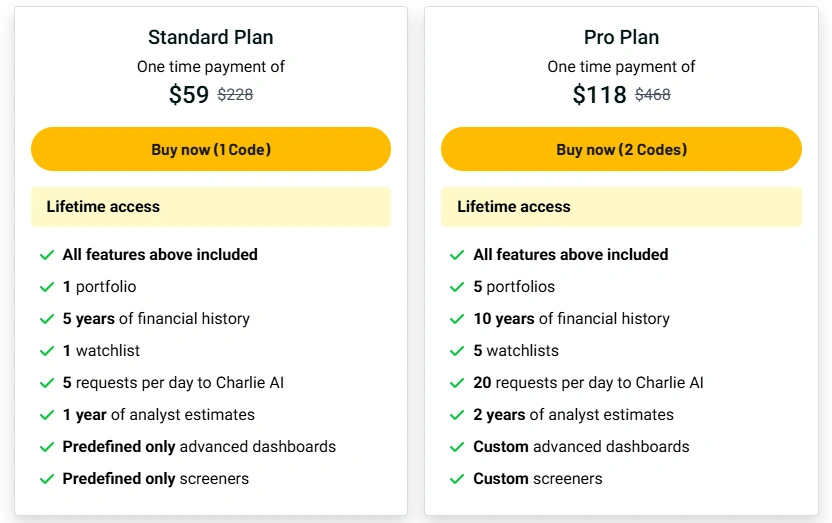
Task: Click checkmark beside '5 watchlists'
Action: (457, 351)
